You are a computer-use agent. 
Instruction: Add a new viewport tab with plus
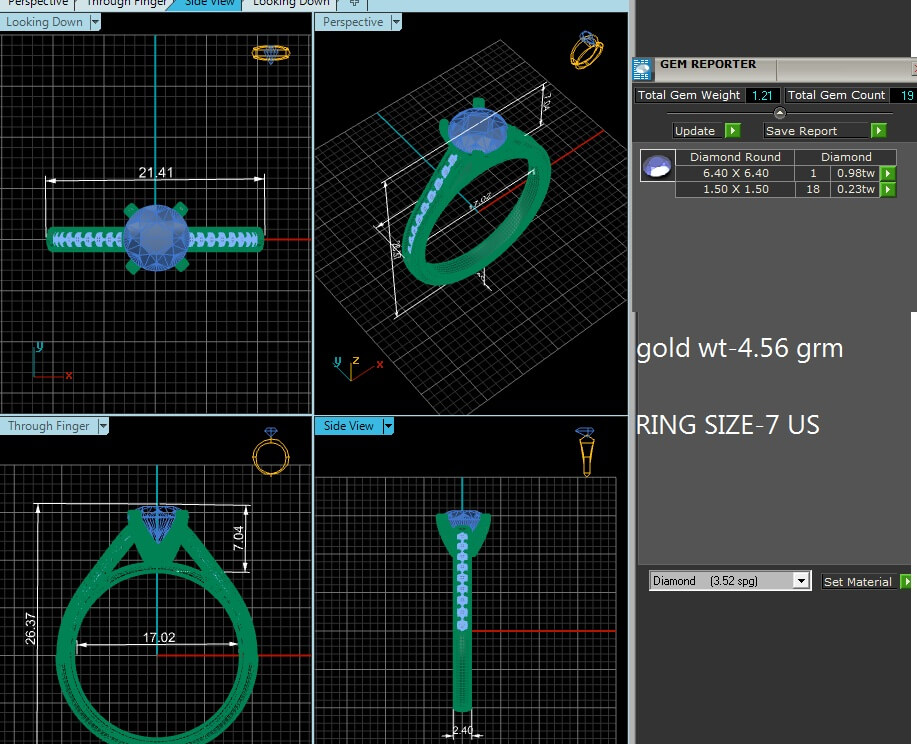click(353, 3)
